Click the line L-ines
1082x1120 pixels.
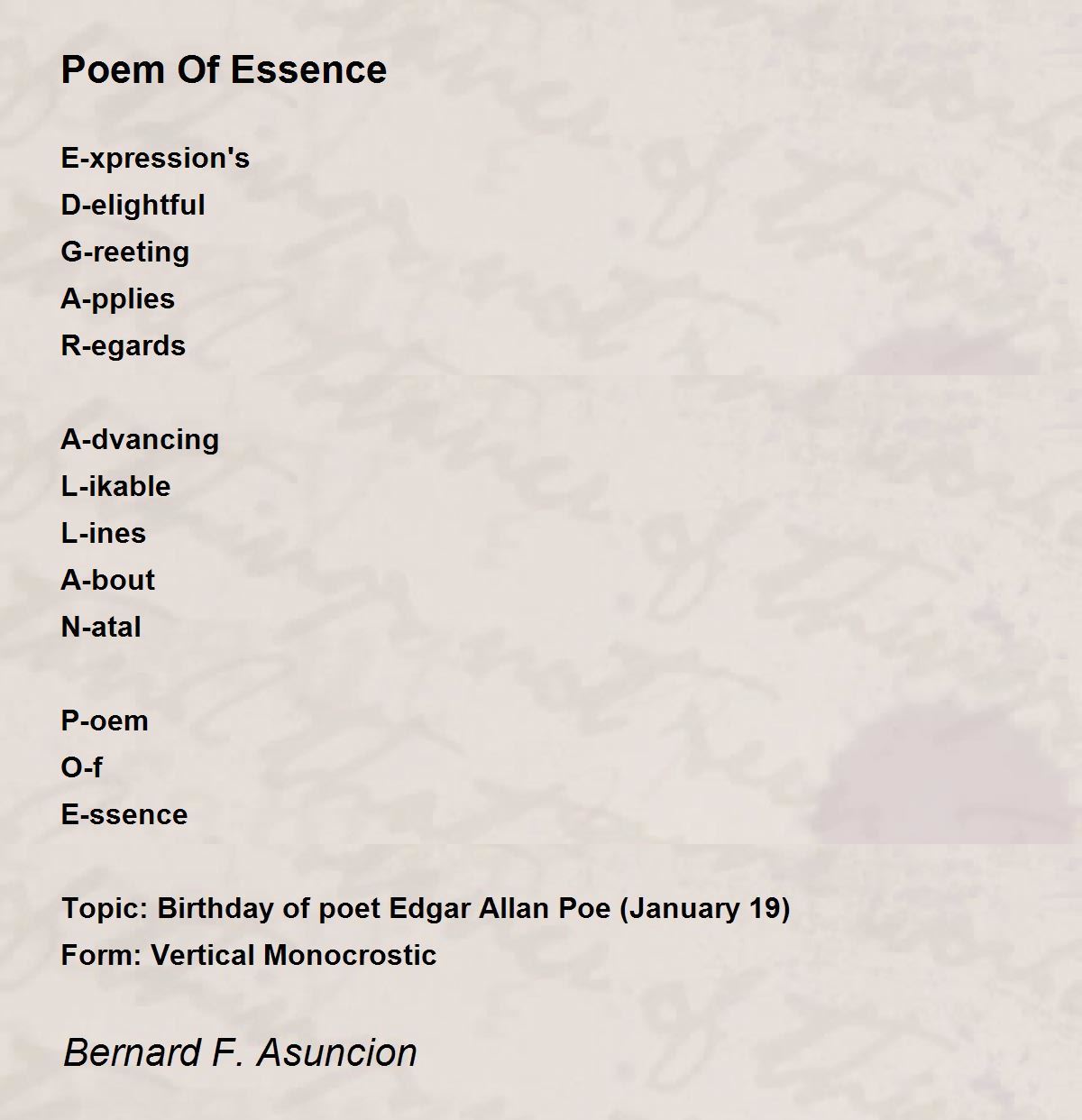(103, 534)
